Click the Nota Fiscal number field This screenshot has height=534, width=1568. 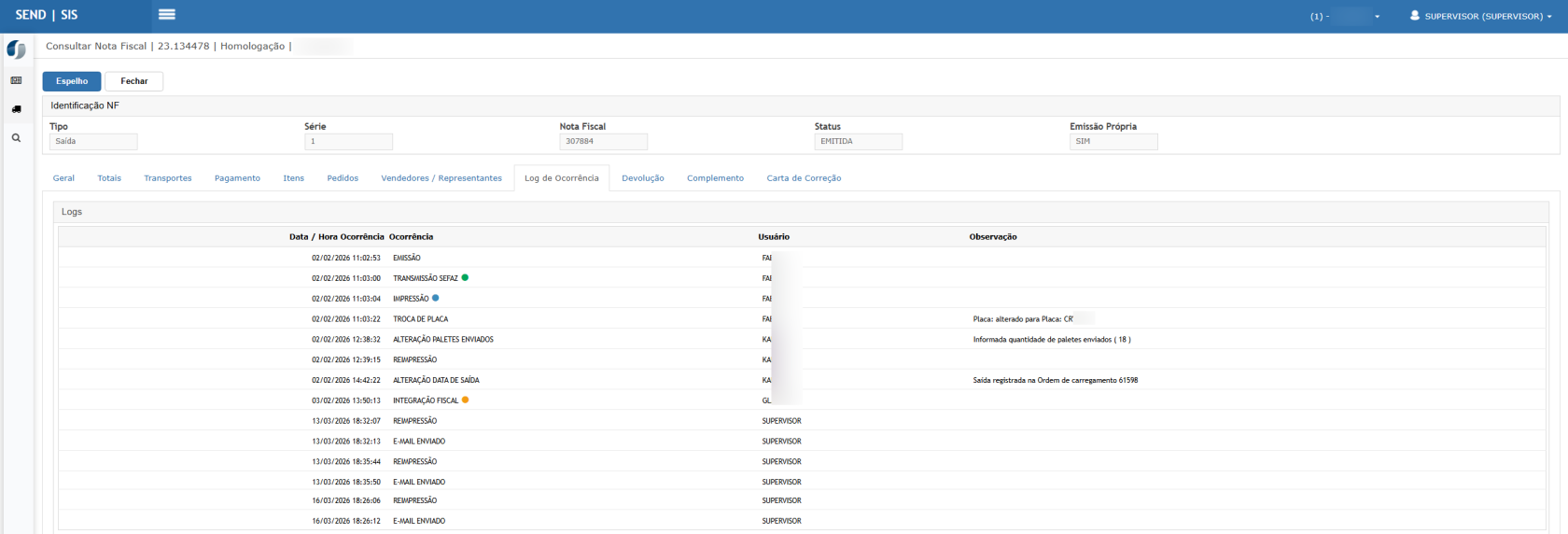coord(603,142)
